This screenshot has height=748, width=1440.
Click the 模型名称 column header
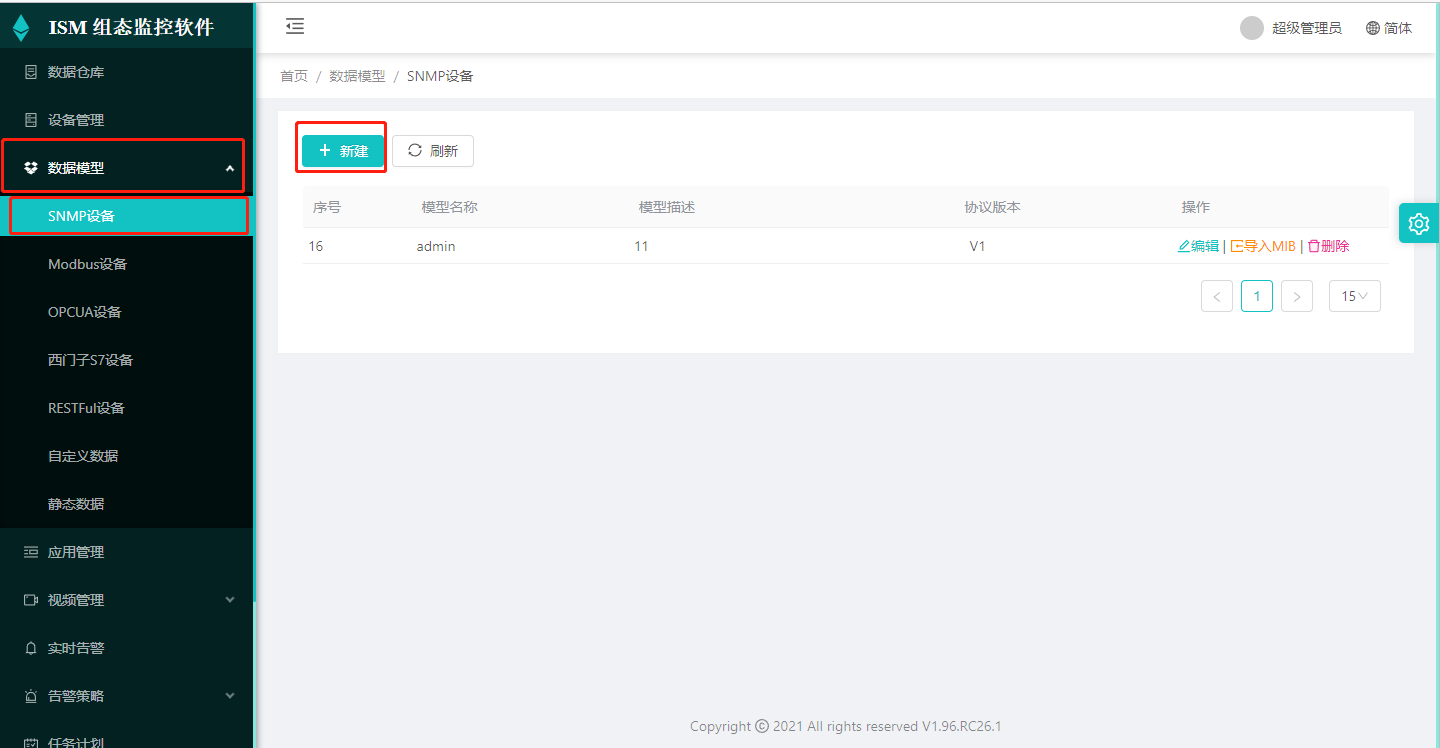(x=449, y=207)
